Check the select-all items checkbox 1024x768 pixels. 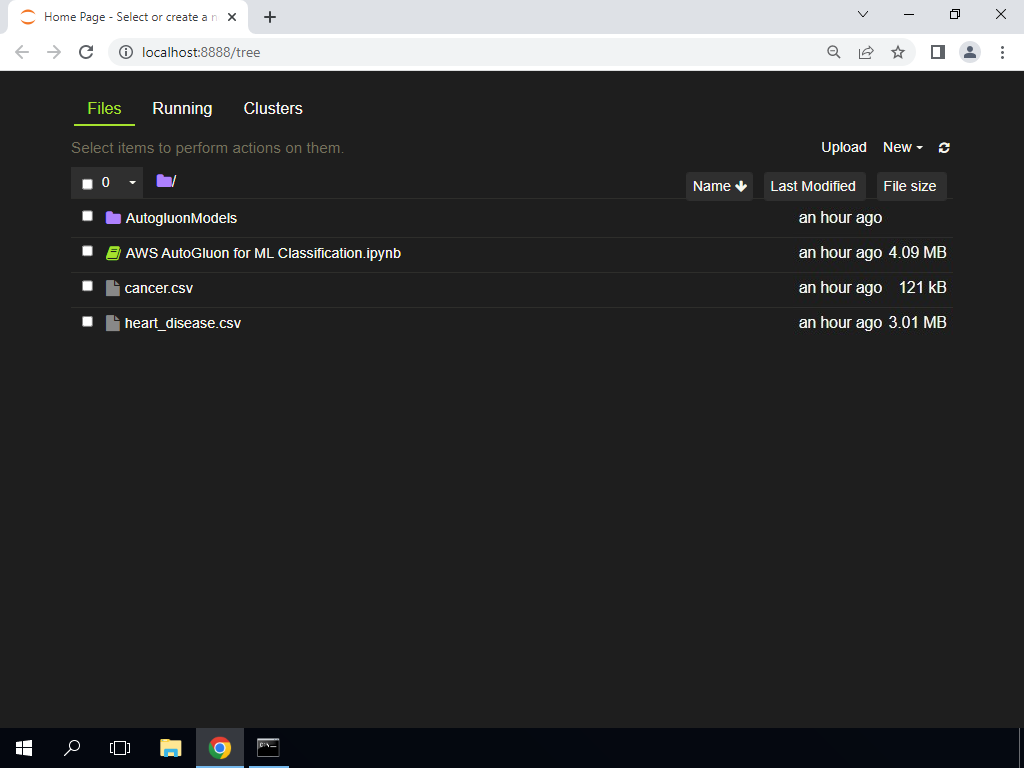pyautogui.click(x=88, y=184)
